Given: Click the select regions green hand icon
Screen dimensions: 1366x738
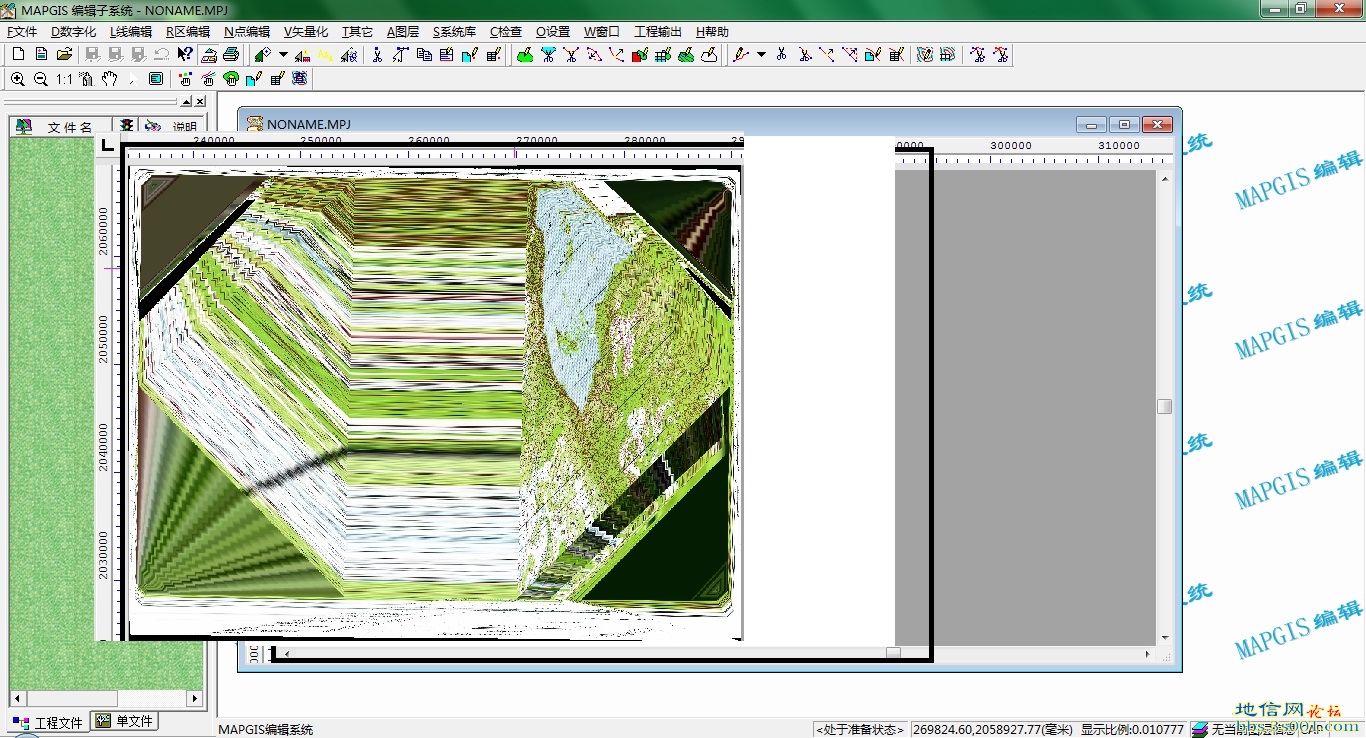Looking at the screenshot, I should tap(232, 78).
